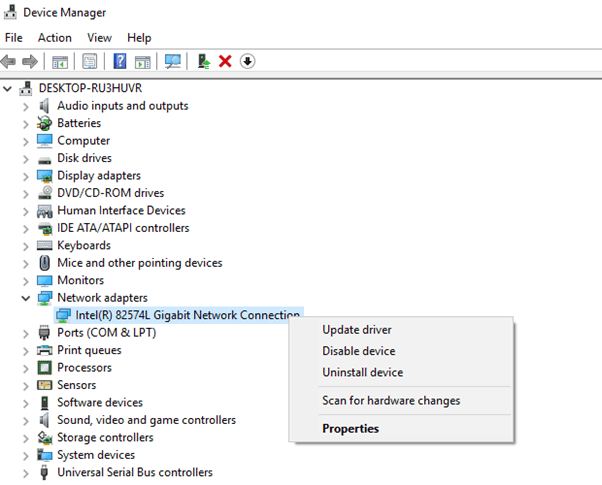Click the Scan for hardware changes monitor icon

coord(173,62)
